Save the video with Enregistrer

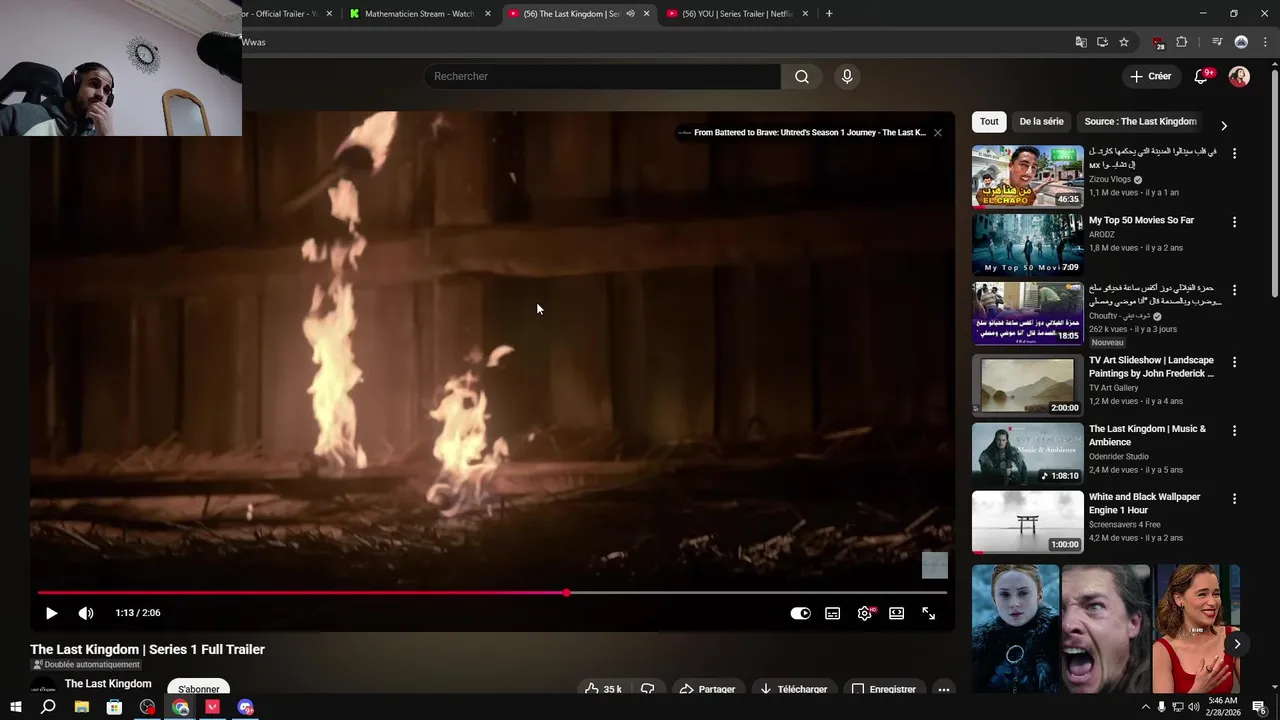[x=883, y=689]
